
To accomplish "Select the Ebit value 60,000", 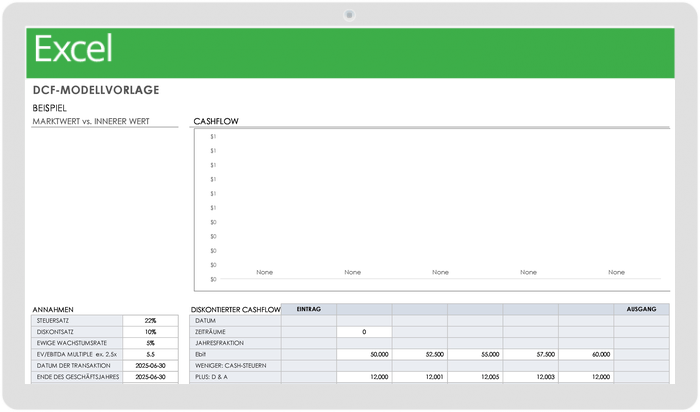I will pos(586,354).
